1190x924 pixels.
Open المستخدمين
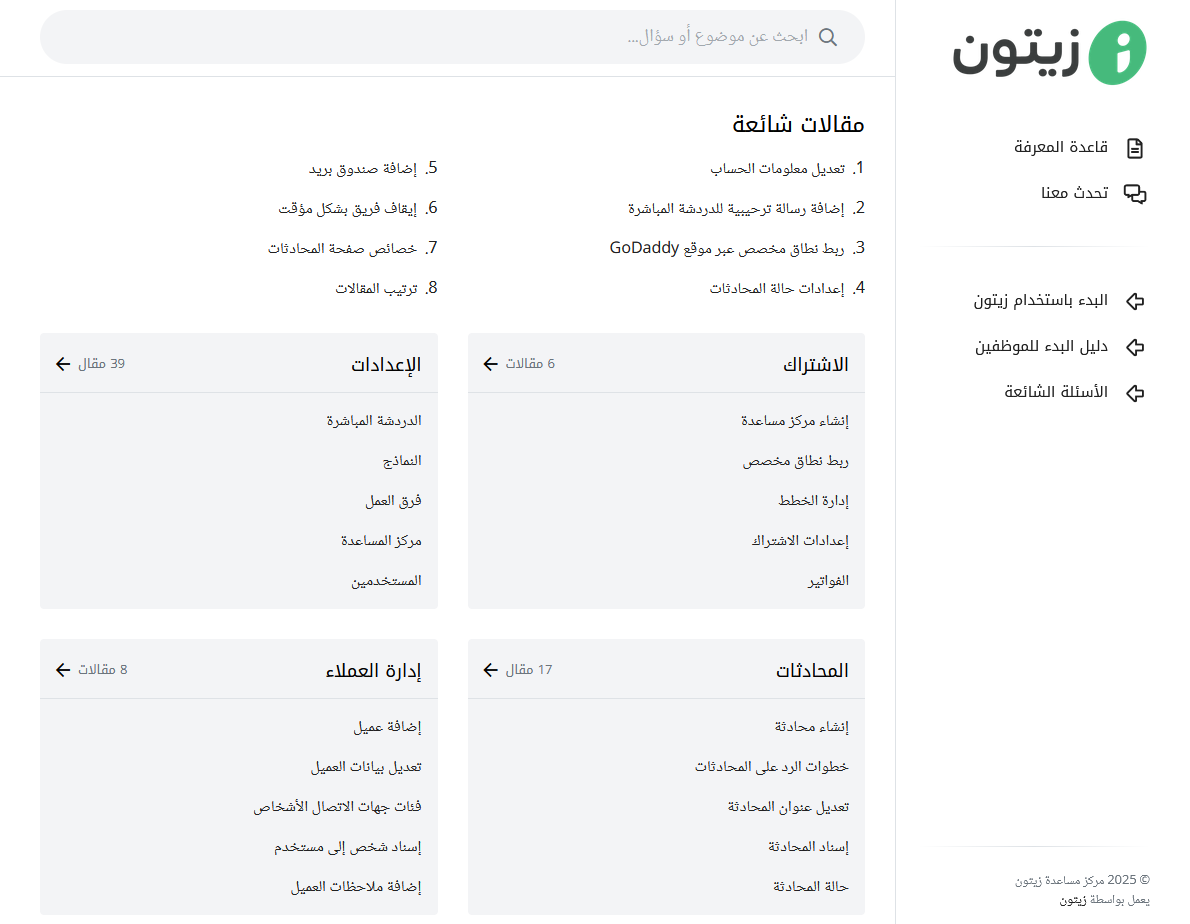pos(386,581)
